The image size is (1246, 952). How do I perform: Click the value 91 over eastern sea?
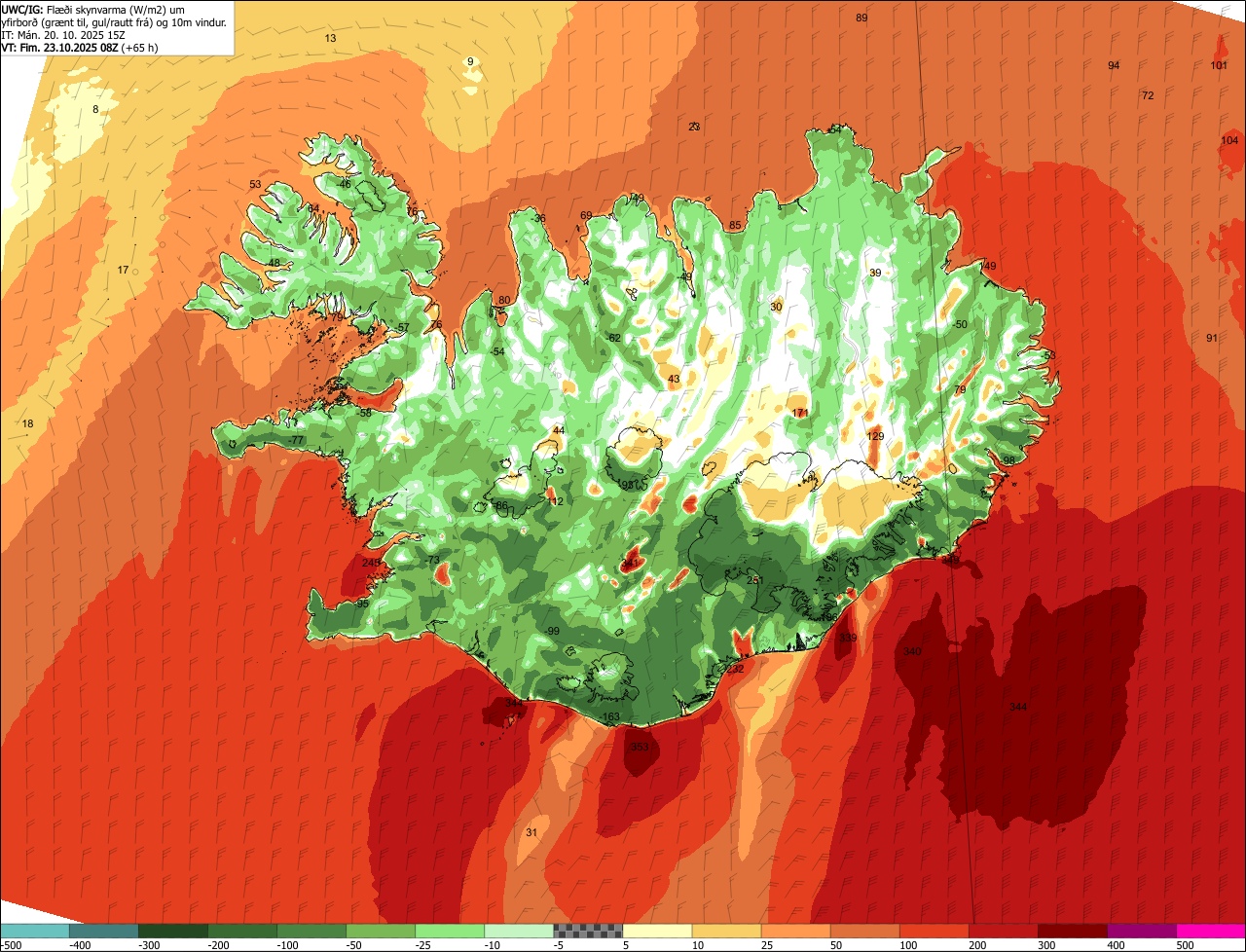click(x=1212, y=338)
